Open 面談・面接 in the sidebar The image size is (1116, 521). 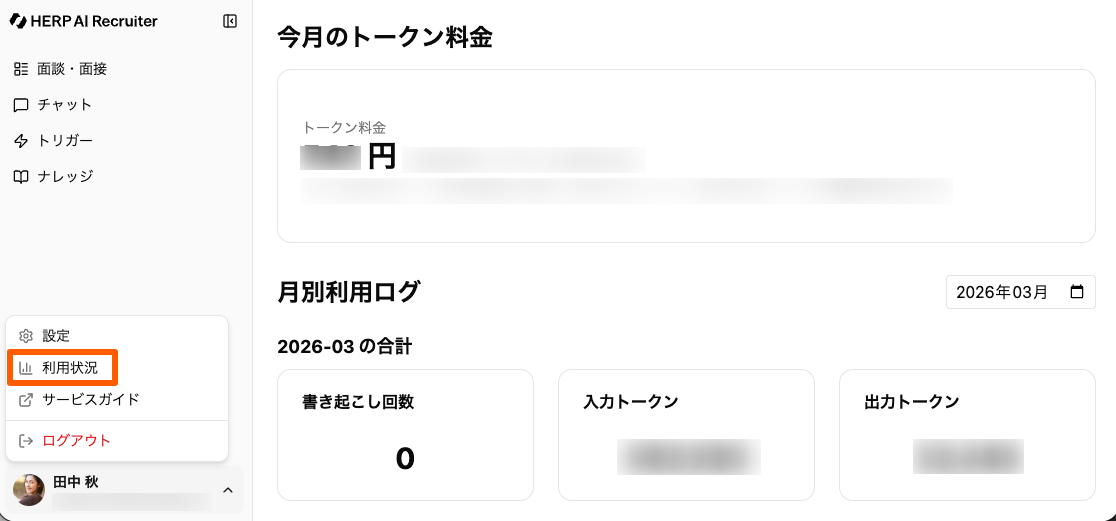(x=72, y=69)
